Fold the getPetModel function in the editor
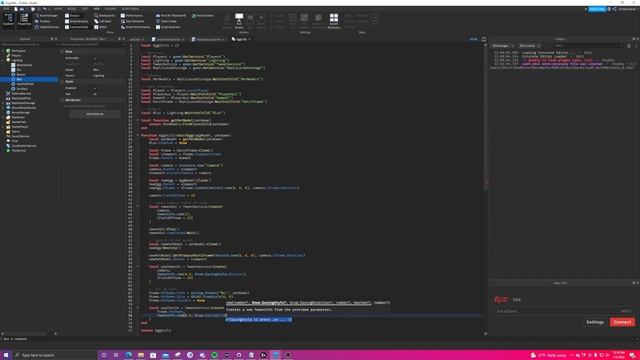The width and height of the screenshot is (640, 360). point(138,120)
